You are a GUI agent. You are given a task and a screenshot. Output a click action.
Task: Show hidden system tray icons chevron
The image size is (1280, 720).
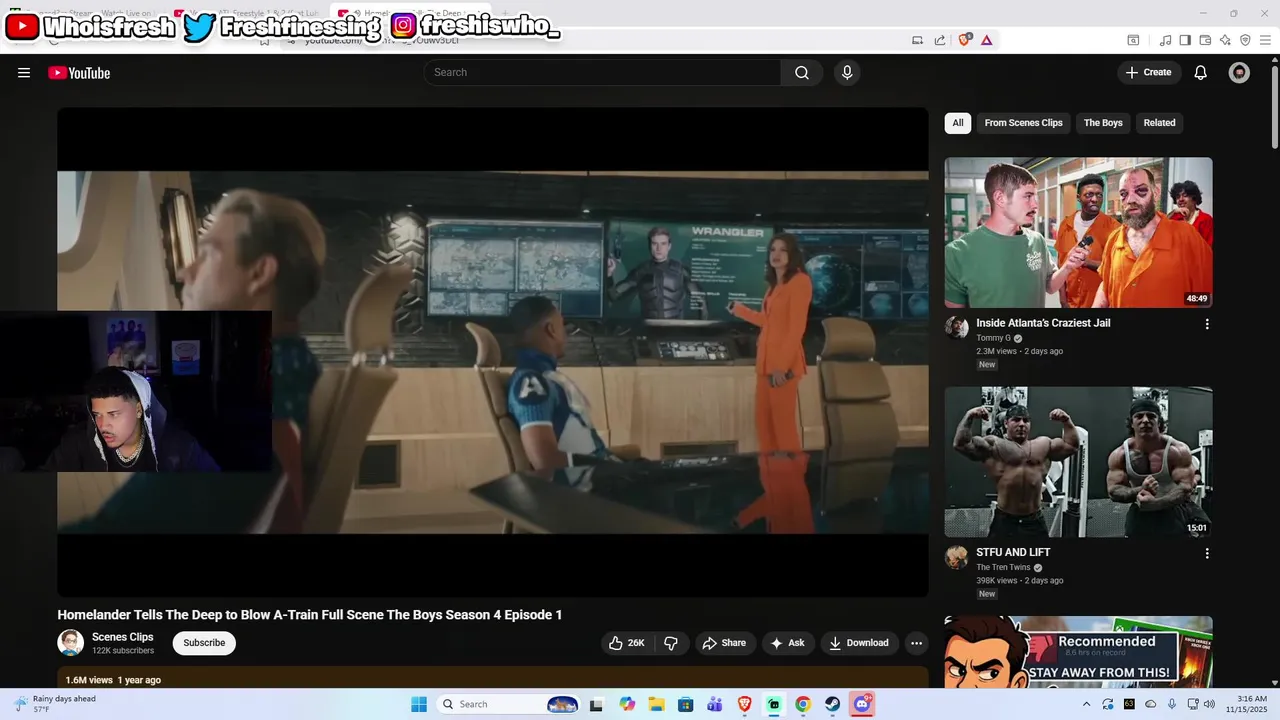(x=1087, y=704)
